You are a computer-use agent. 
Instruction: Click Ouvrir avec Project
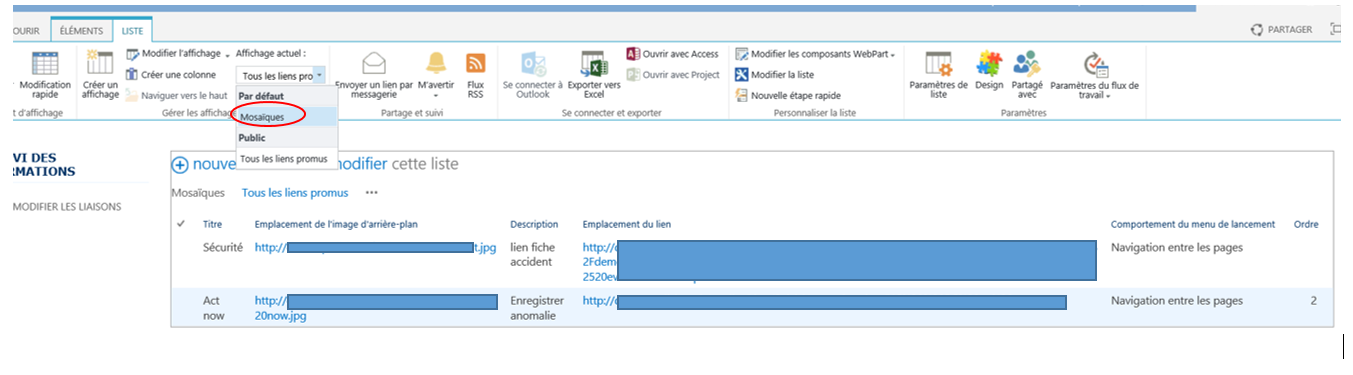[x=673, y=75]
